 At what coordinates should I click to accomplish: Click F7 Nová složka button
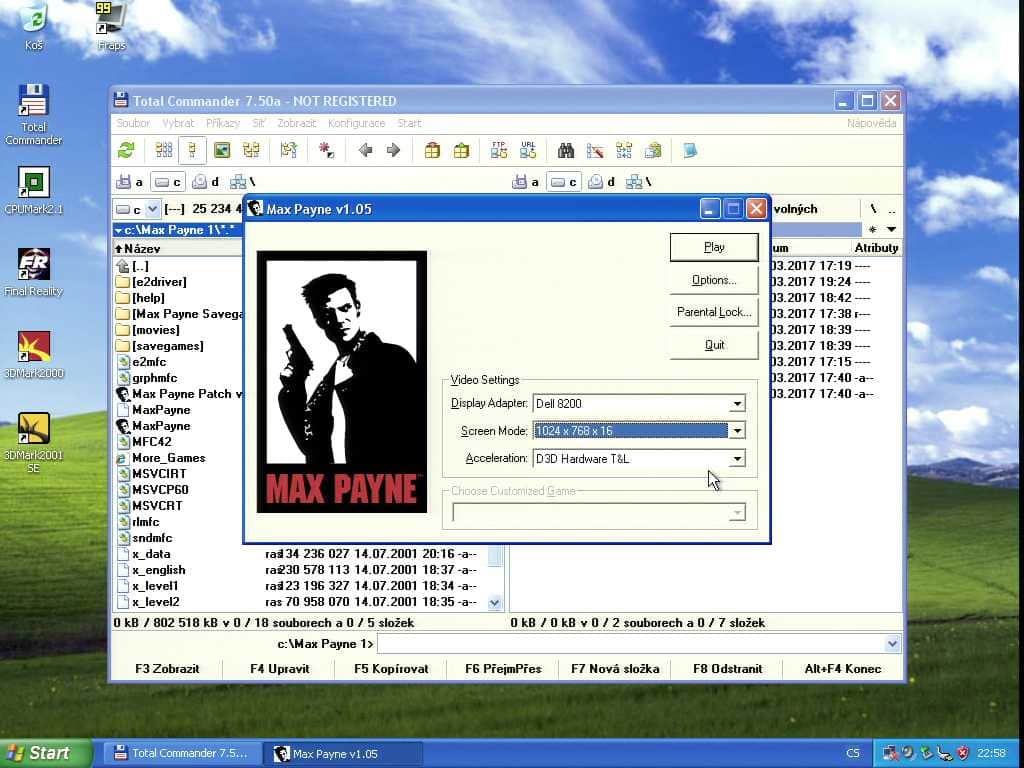point(615,669)
